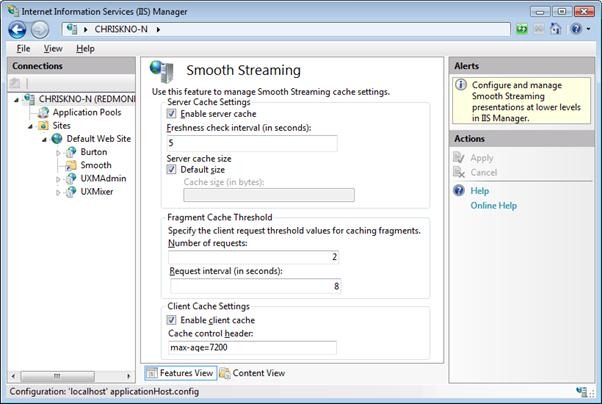Select Smooth in the tree

[96, 165]
